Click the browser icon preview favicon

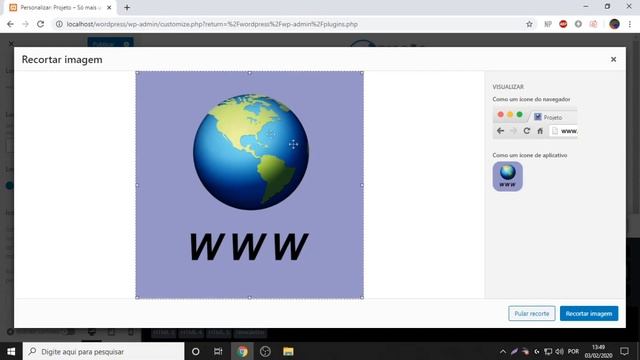click(x=538, y=117)
